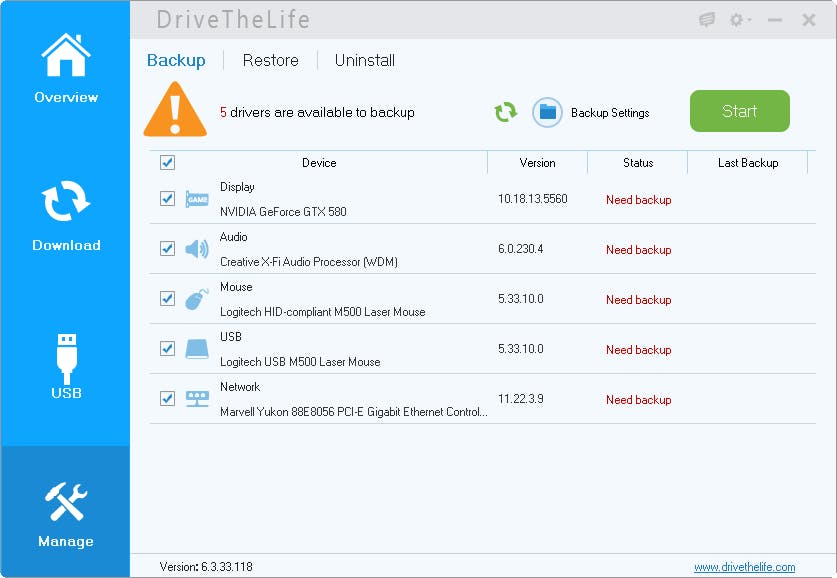Click the Logitech mouse device icon

196,299
